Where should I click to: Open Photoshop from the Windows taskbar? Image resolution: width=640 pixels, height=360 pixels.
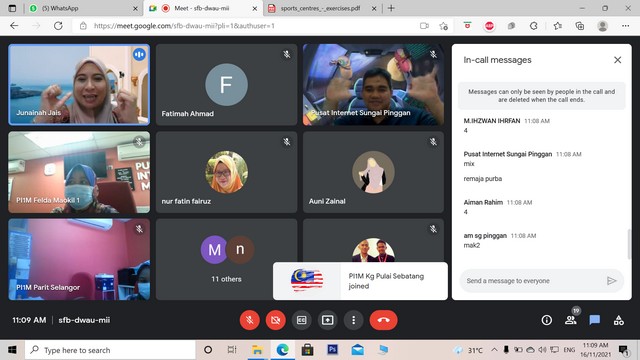coord(332,350)
